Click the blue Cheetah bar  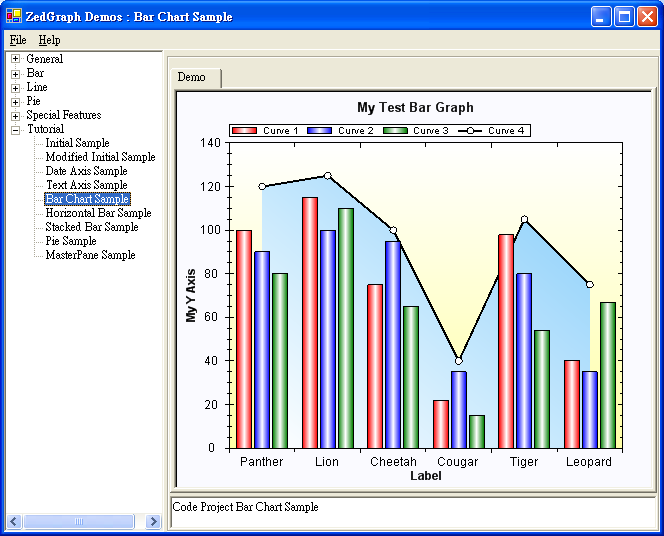(x=393, y=345)
